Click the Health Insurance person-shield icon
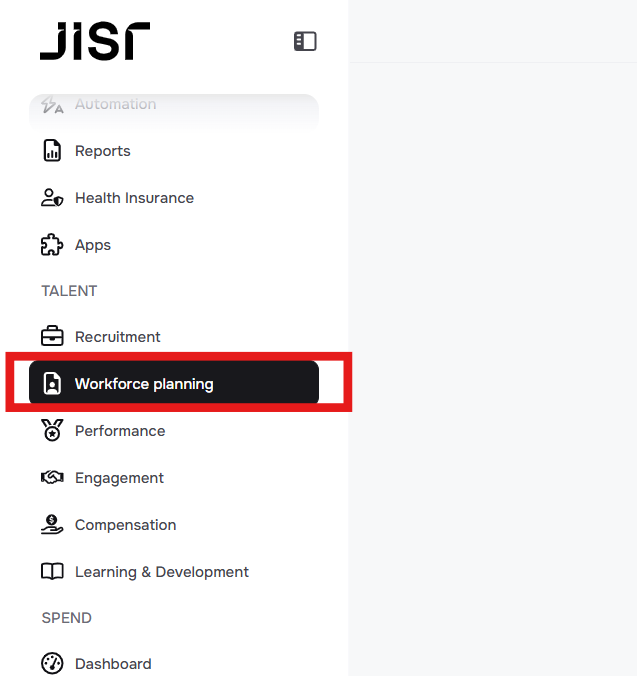This screenshot has width=637, height=676. (x=52, y=198)
